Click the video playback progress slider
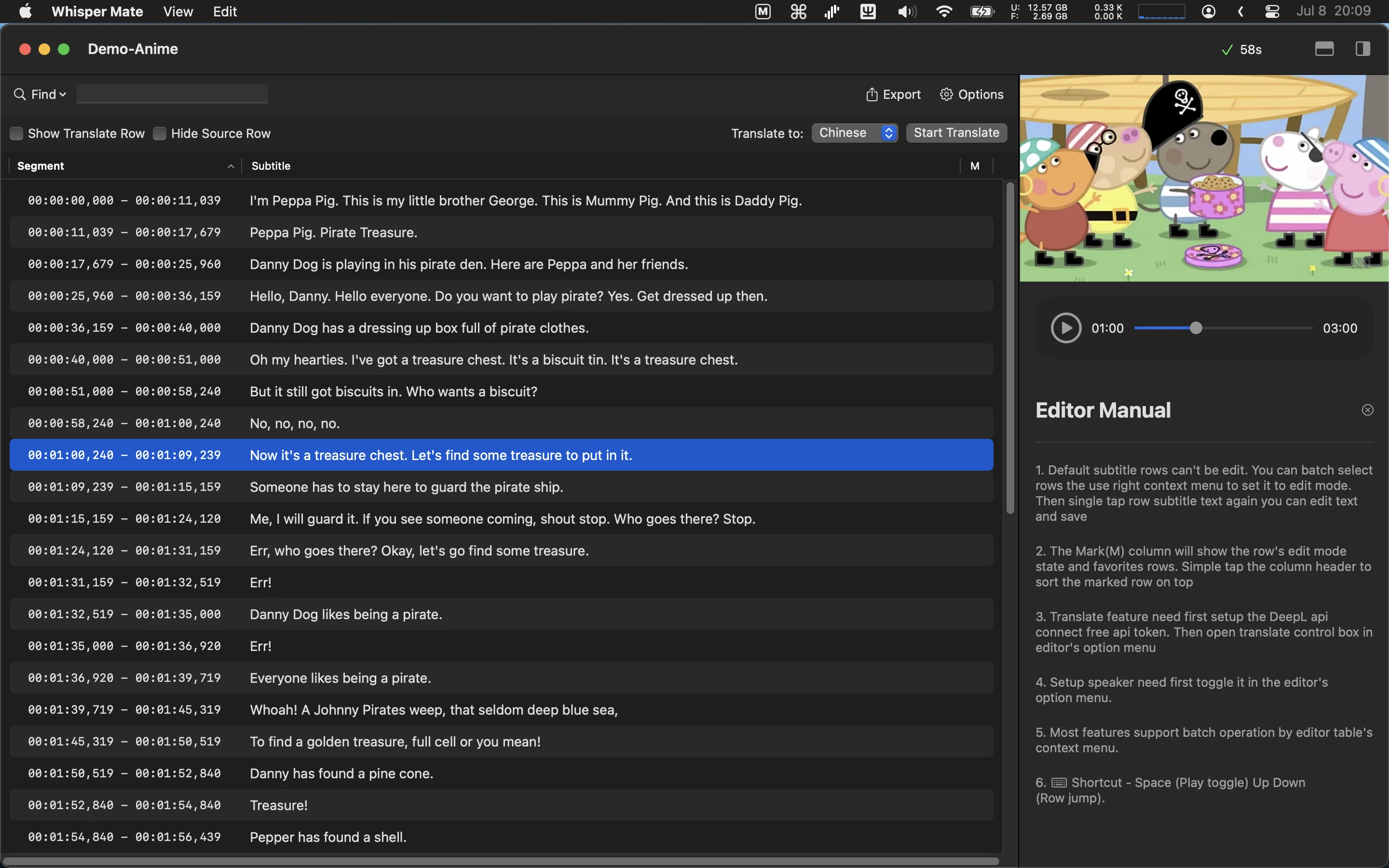 pyautogui.click(x=1223, y=328)
